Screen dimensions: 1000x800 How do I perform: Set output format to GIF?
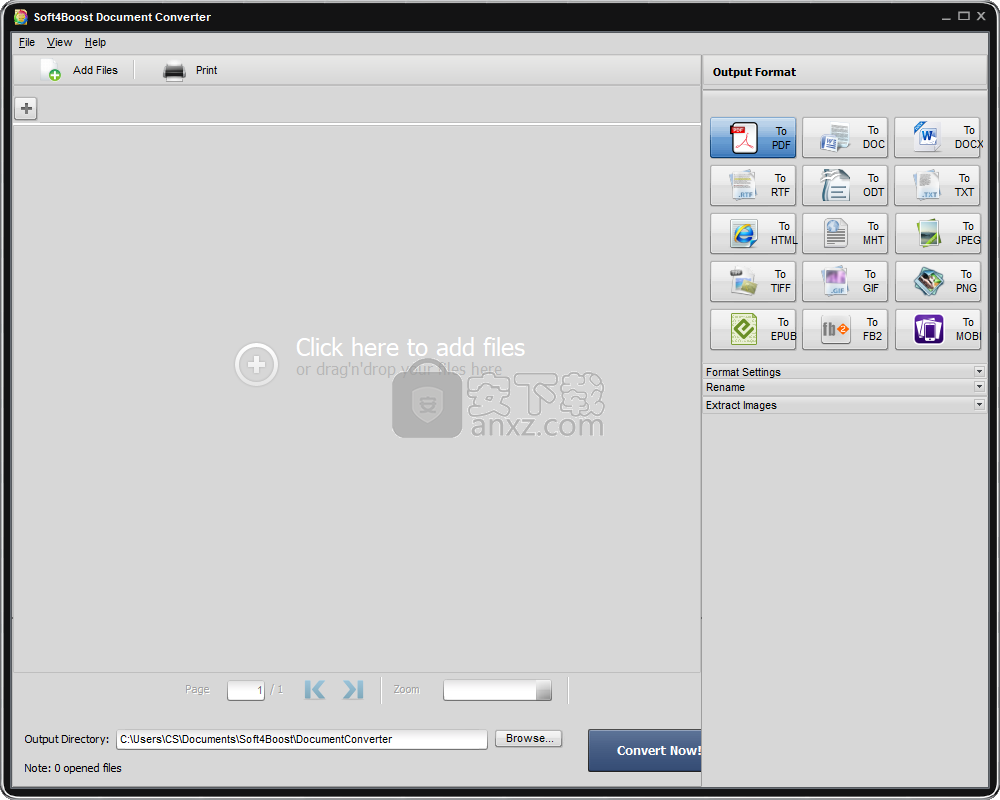[844, 281]
